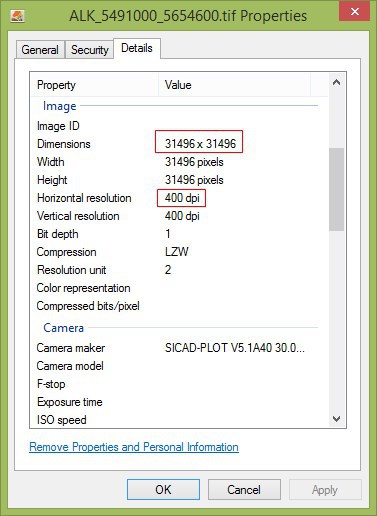Open Remove Properties and Personal Information link
This screenshot has width=377, height=516.
134,447
